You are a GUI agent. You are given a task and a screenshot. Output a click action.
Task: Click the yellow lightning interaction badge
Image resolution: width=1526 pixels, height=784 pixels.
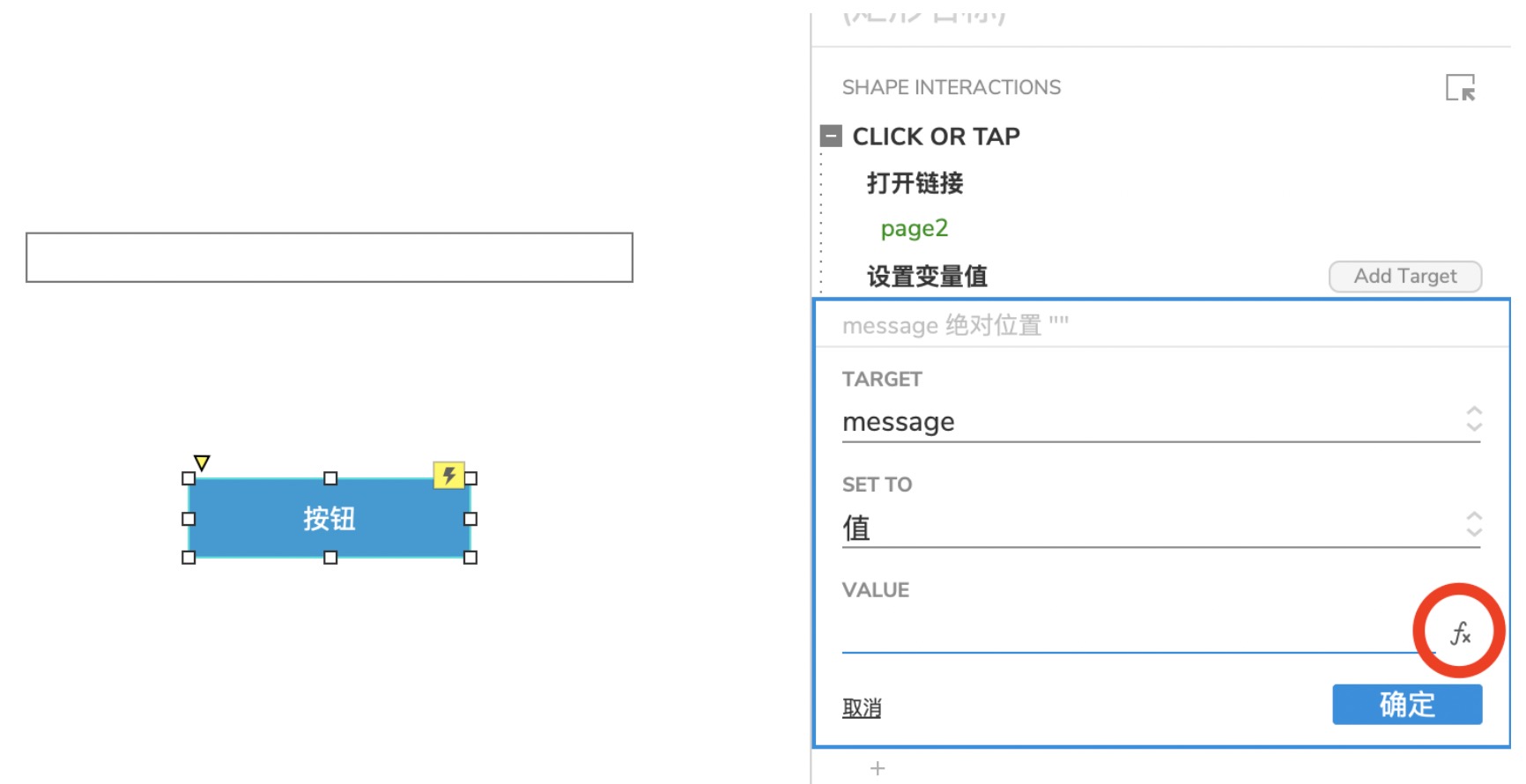tap(448, 476)
